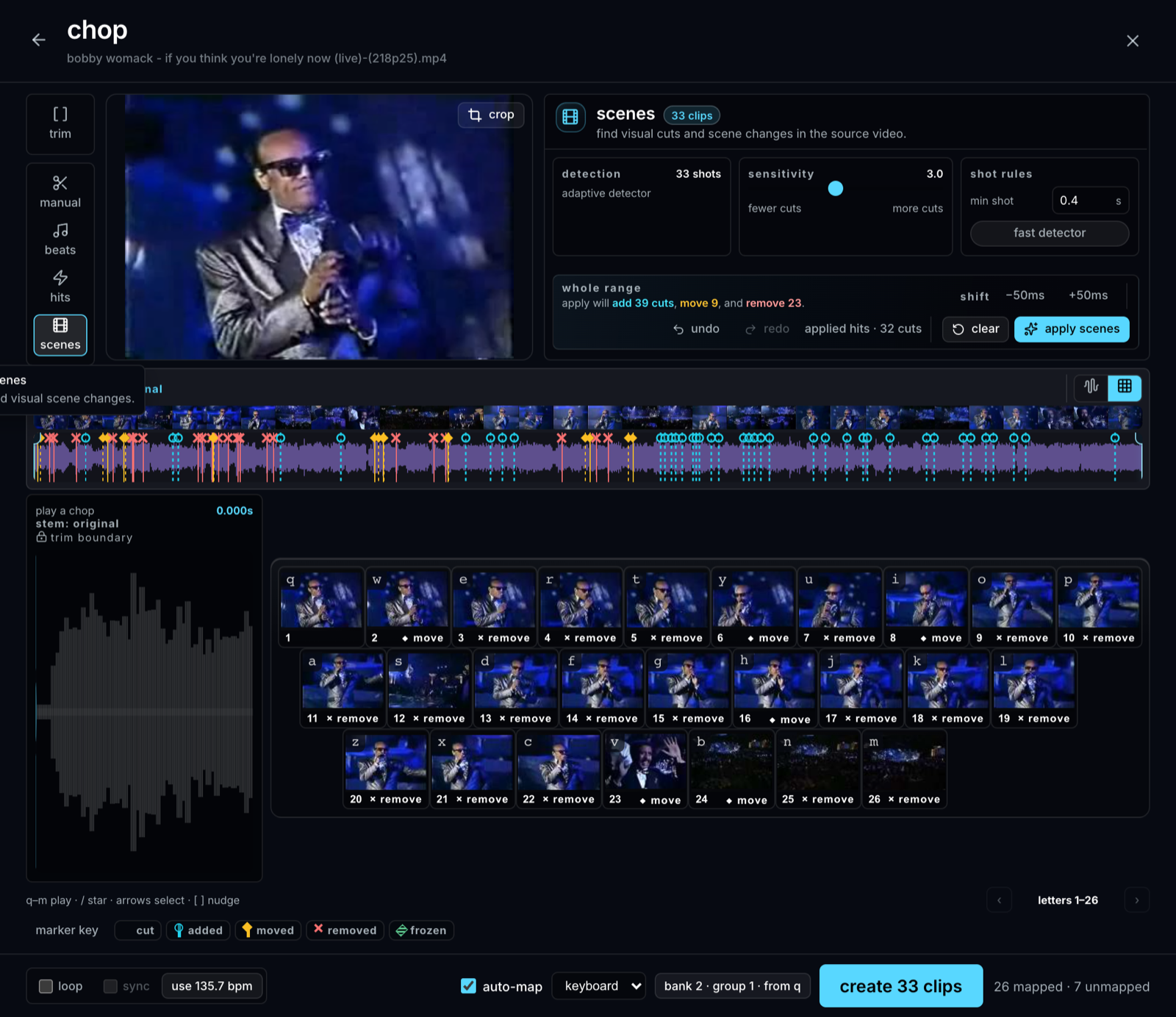The image size is (1176, 1017).
Task: Click the fast detector option
Action: coord(1050,233)
